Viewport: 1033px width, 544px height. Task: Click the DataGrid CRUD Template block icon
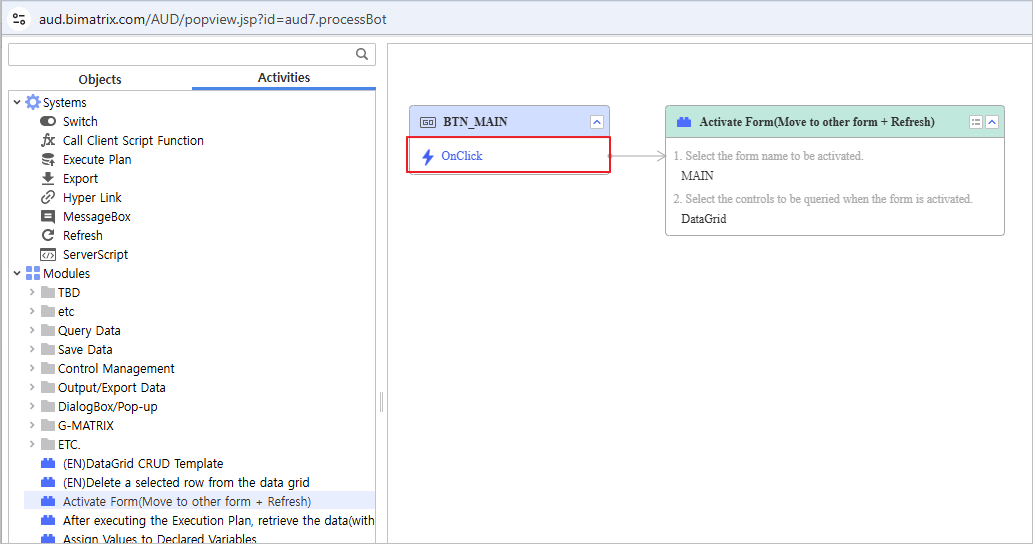[48, 463]
